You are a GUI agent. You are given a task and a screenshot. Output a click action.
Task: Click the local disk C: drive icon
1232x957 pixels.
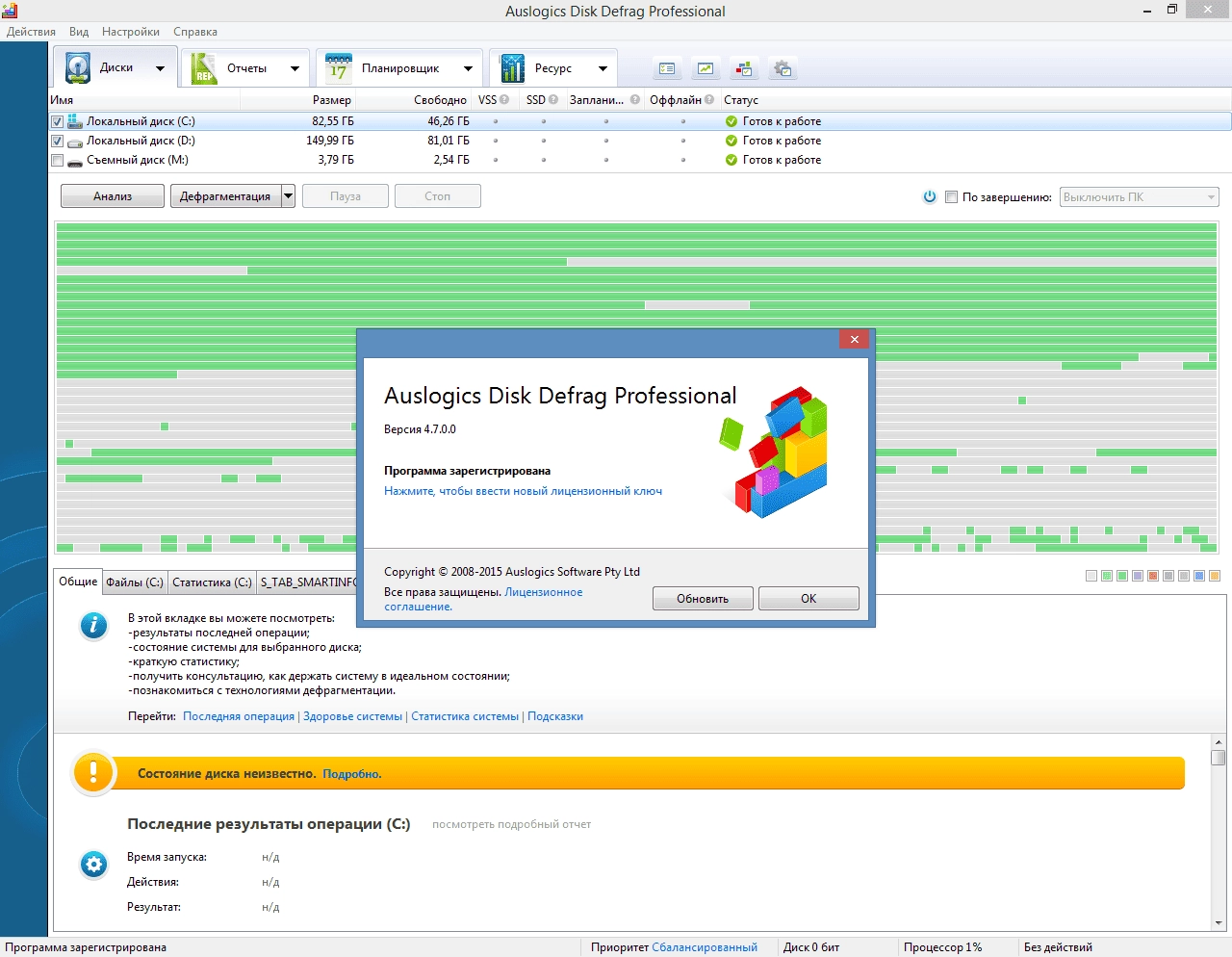[x=75, y=121]
